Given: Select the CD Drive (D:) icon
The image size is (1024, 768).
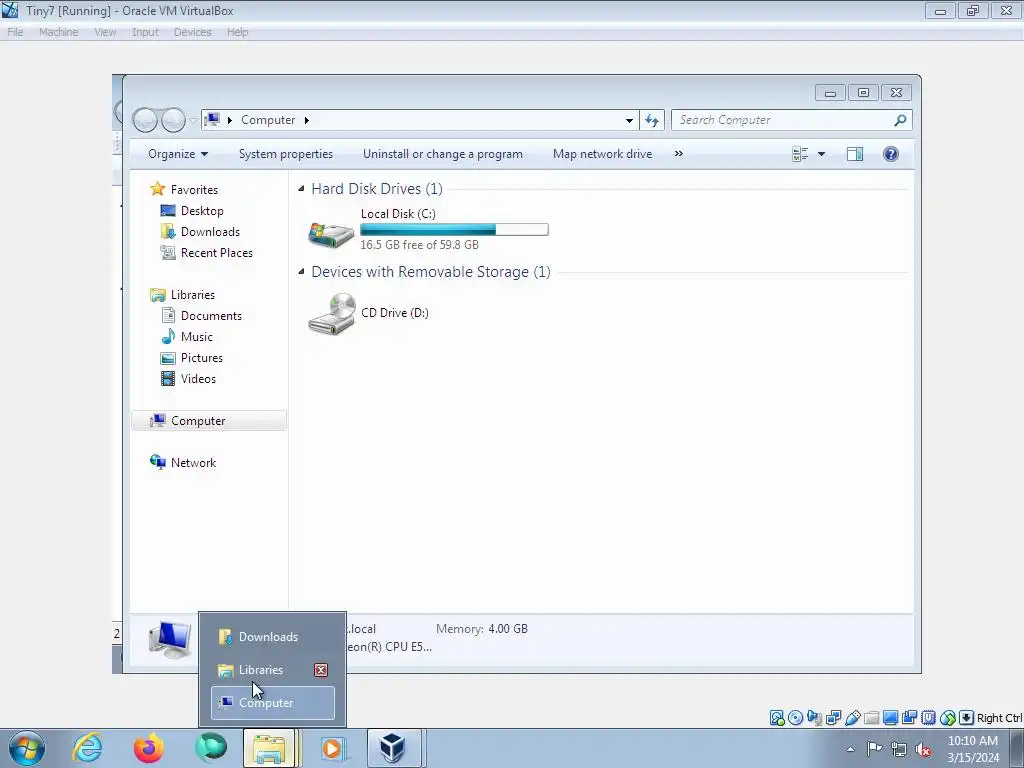Looking at the screenshot, I should (332, 313).
